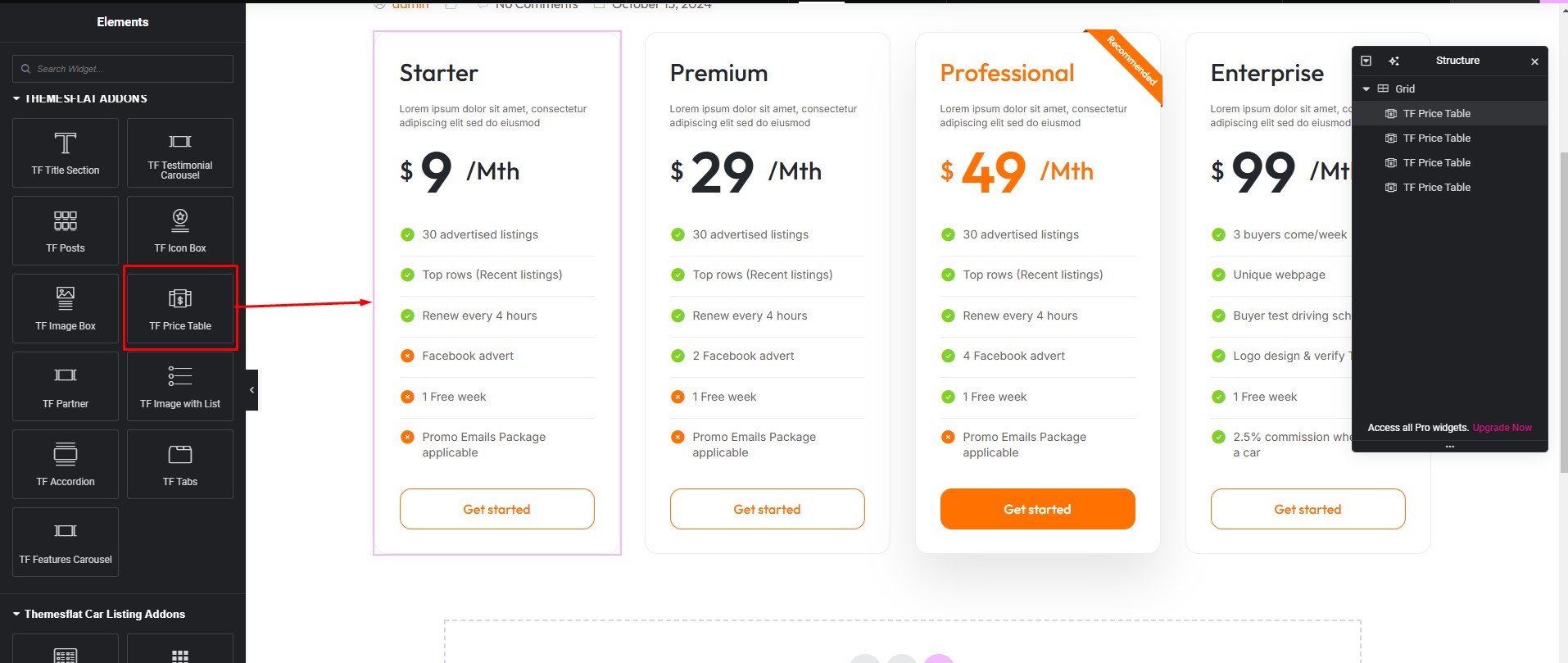1568x663 pixels.
Task: Click Get started on Professional plan
Action: click(x=1037, y=509)
